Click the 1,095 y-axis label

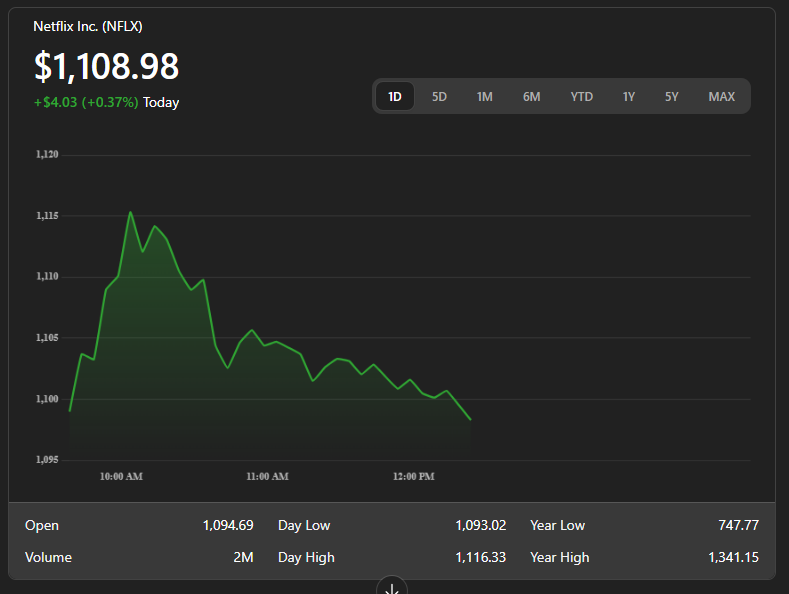point(47,460)
